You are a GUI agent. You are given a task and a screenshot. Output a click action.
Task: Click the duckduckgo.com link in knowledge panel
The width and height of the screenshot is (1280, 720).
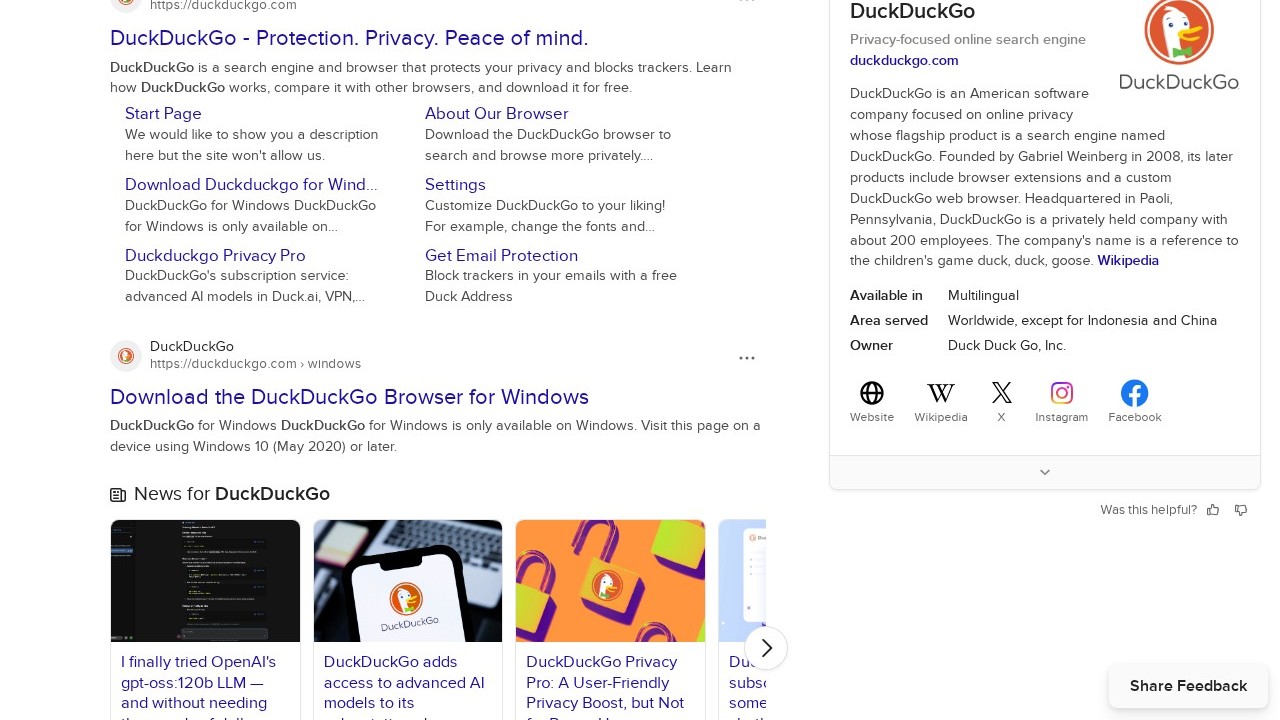904,60
